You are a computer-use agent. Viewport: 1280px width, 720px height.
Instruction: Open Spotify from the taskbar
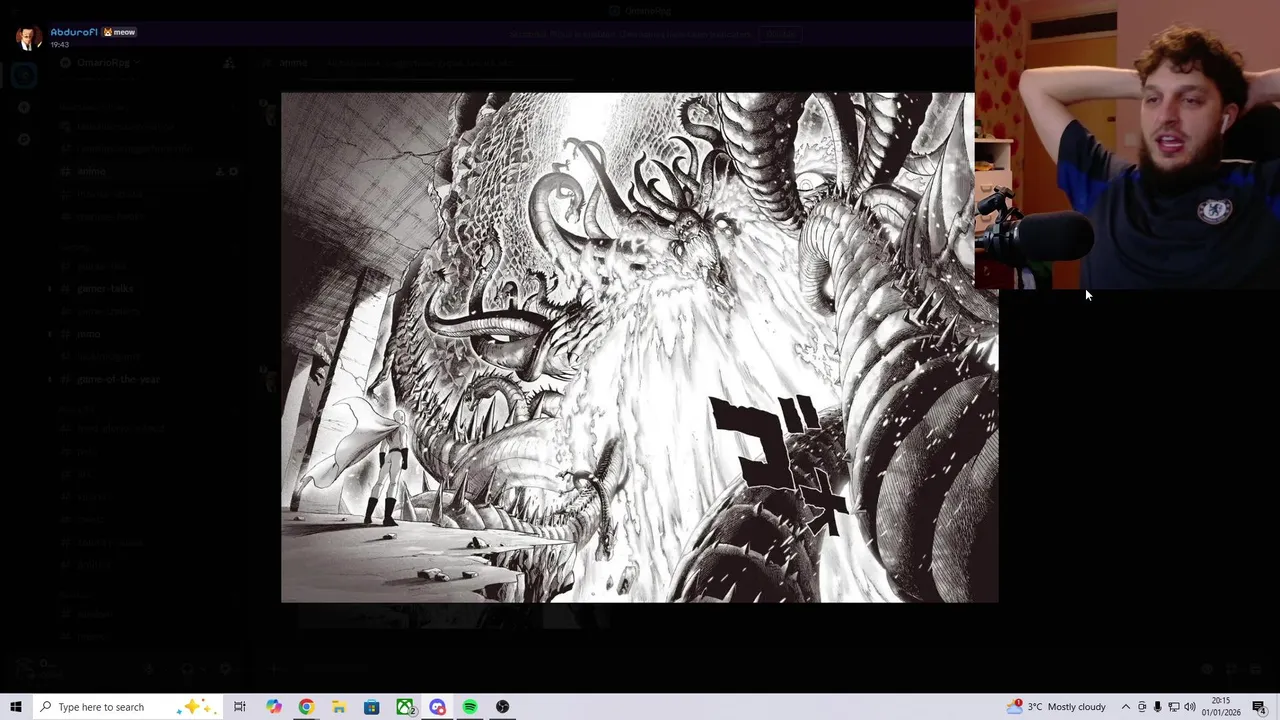pos(470,707)
